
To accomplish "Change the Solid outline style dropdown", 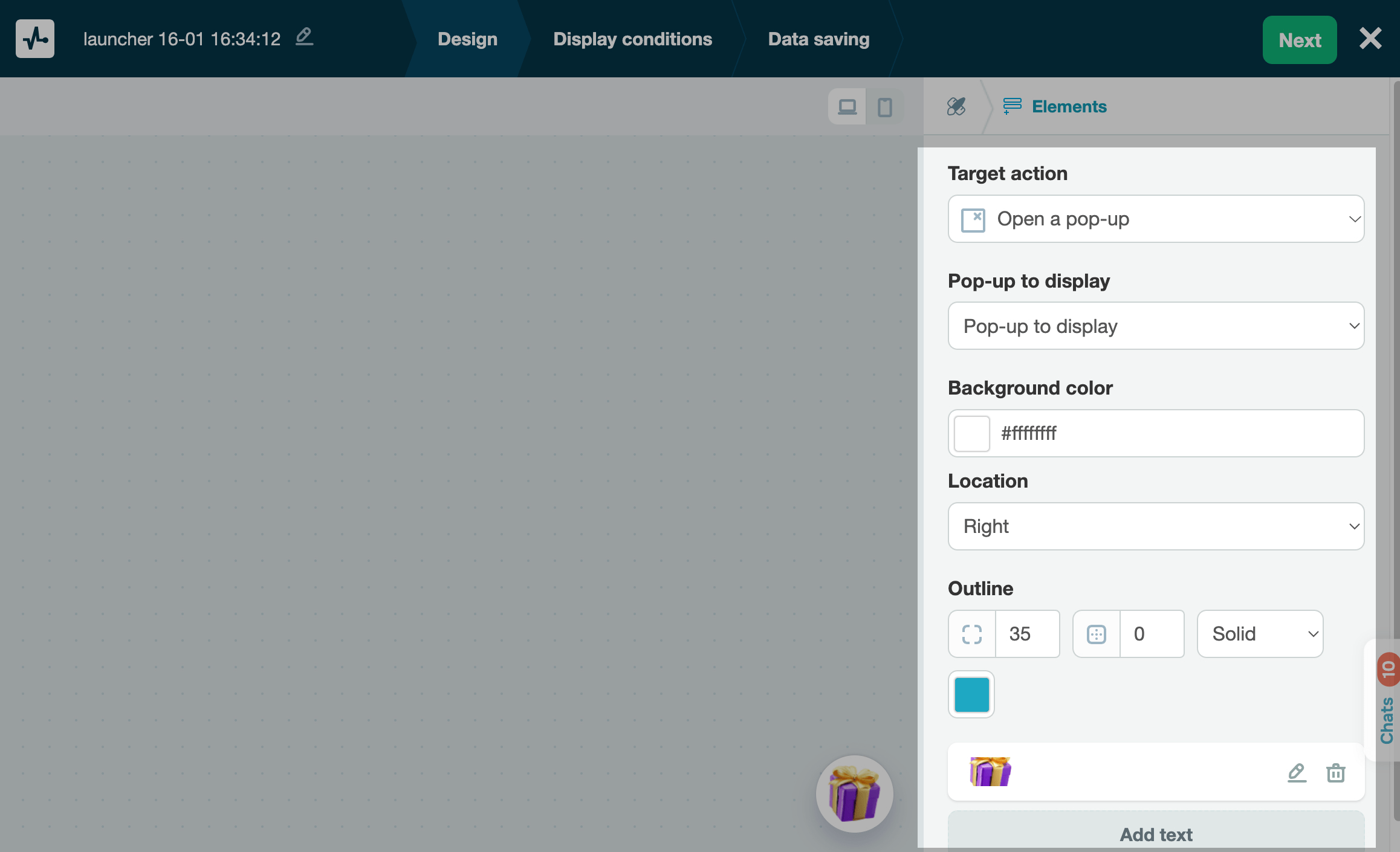I will 1260,634.
